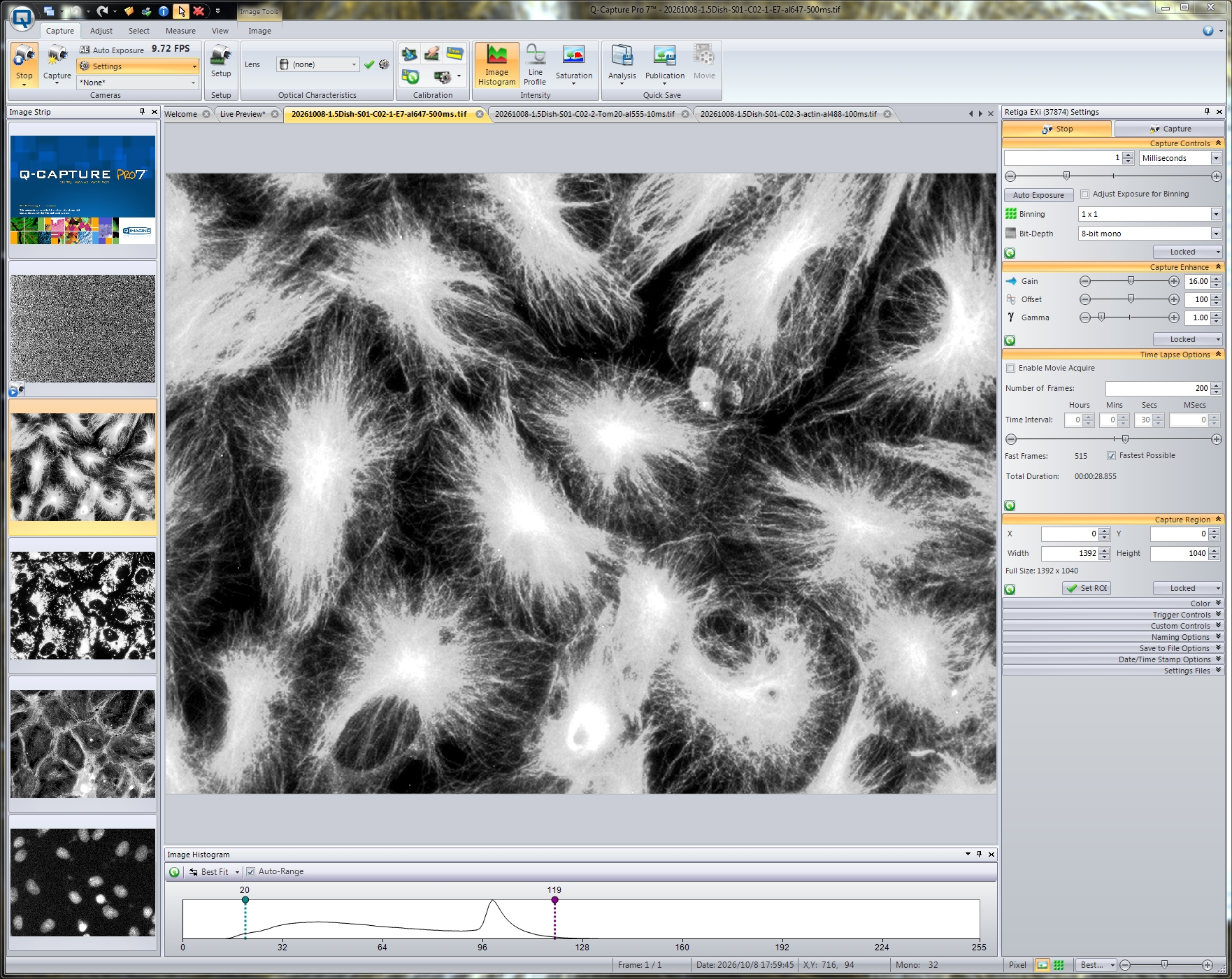Open the Saturation intensity tool
The width and height of the screenshot is (1232, 979).
coord(573,66)
